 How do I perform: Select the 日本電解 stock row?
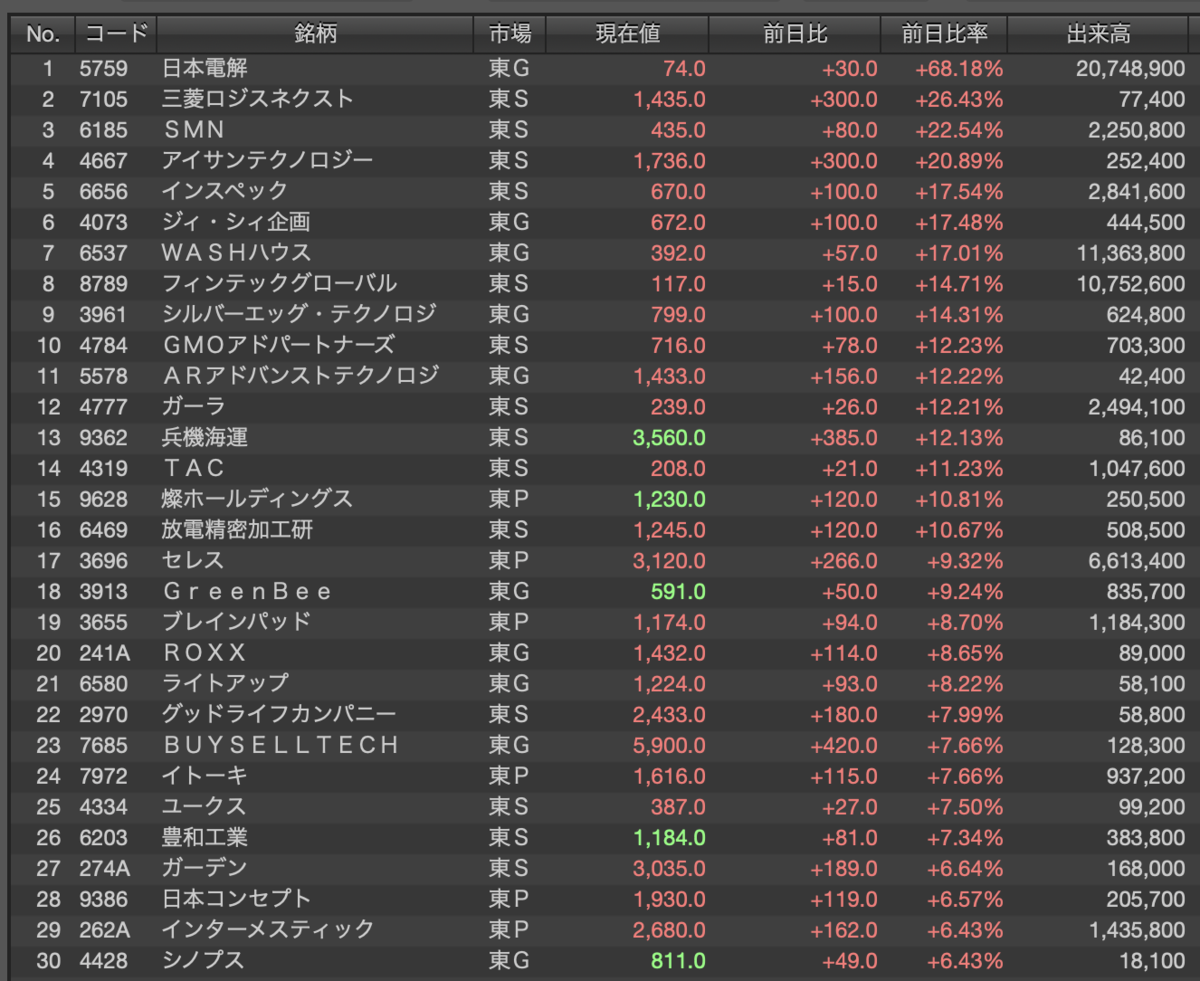tap(600, 68)
